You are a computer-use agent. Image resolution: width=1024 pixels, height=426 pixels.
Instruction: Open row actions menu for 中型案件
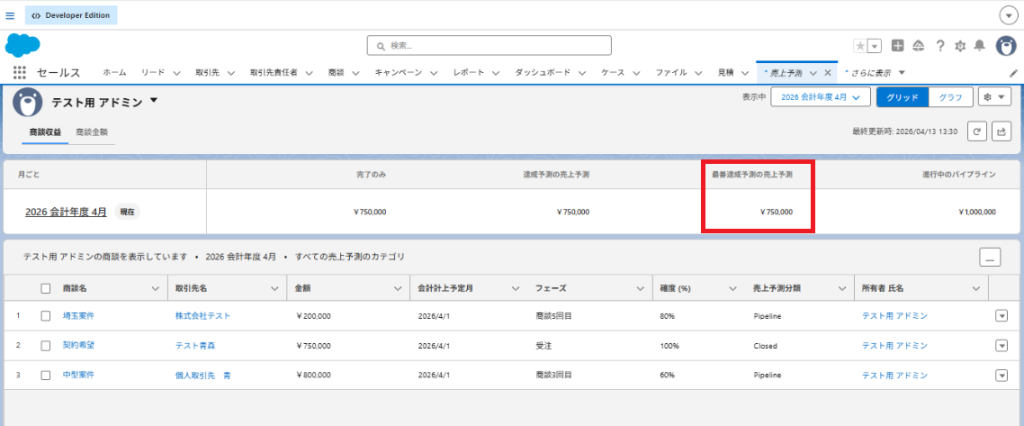coord(1001,375)
